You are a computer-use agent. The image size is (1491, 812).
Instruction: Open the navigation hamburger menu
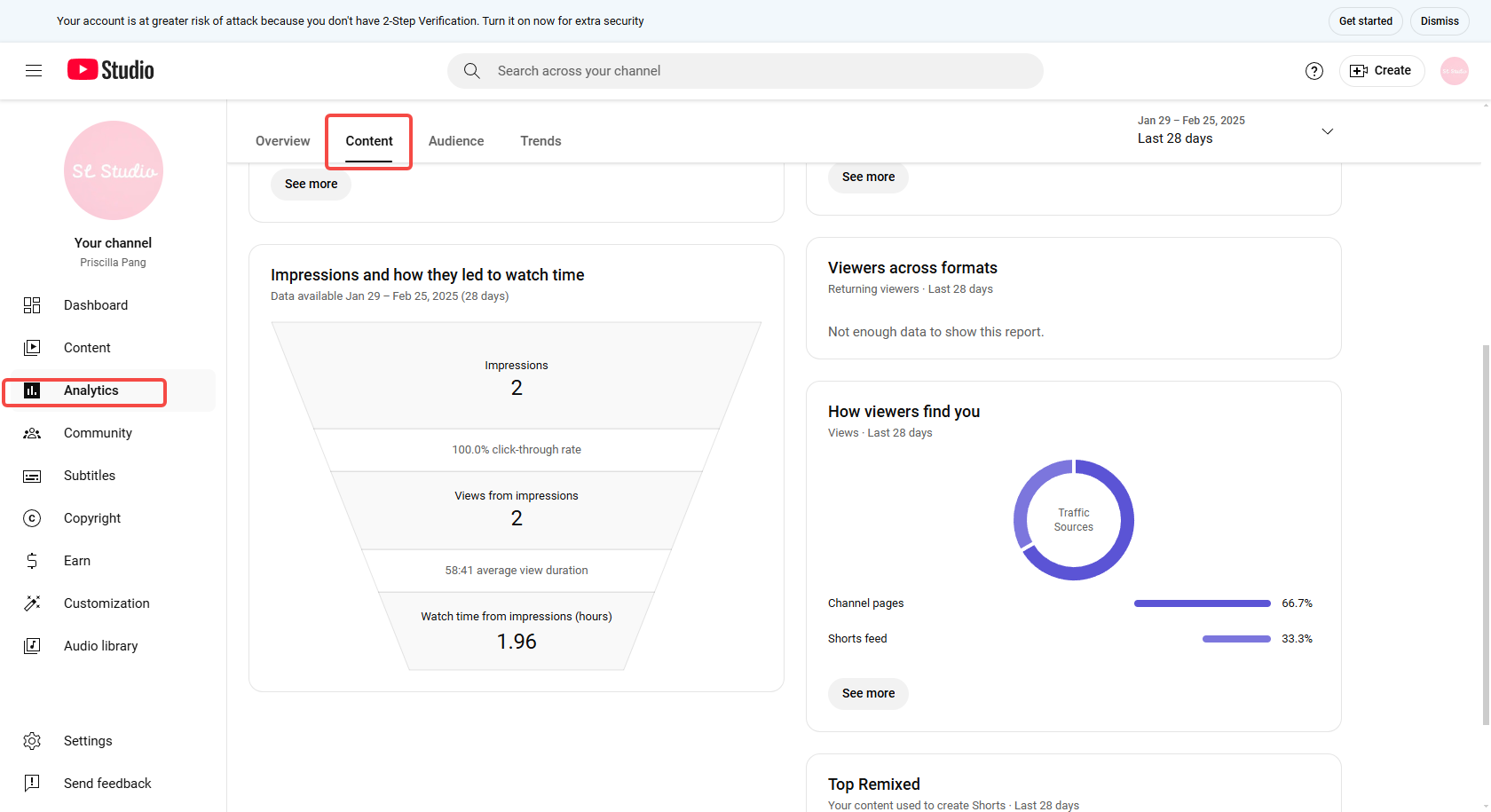[34, 70]
